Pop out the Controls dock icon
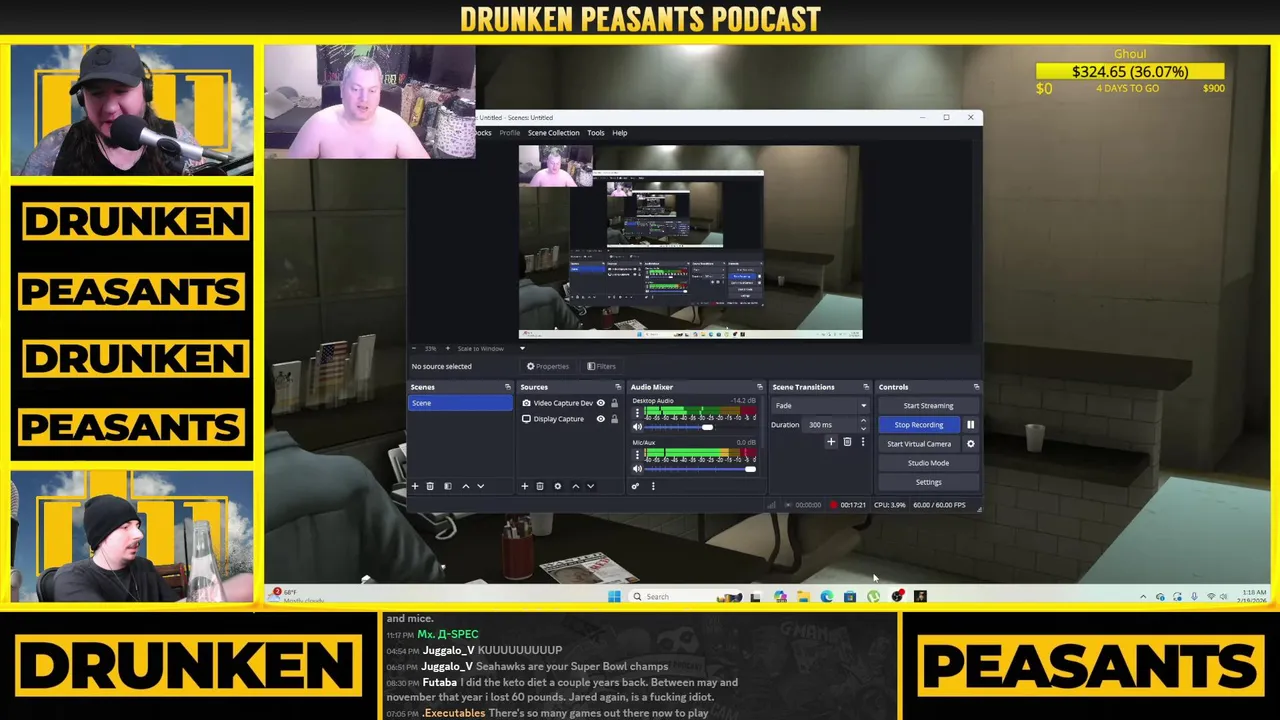Screen dimensions: 1280x720 click(x=976, y=387)
